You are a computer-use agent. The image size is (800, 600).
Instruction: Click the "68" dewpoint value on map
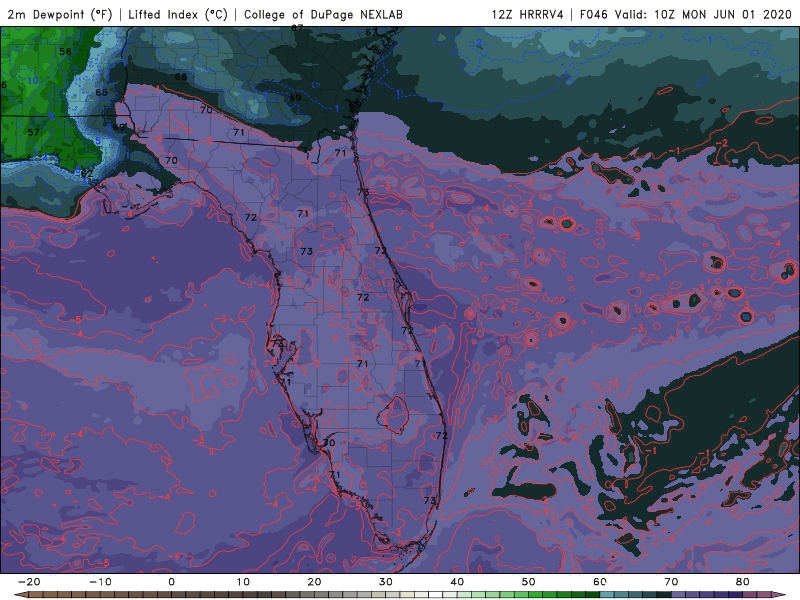[x=181, y=77]
